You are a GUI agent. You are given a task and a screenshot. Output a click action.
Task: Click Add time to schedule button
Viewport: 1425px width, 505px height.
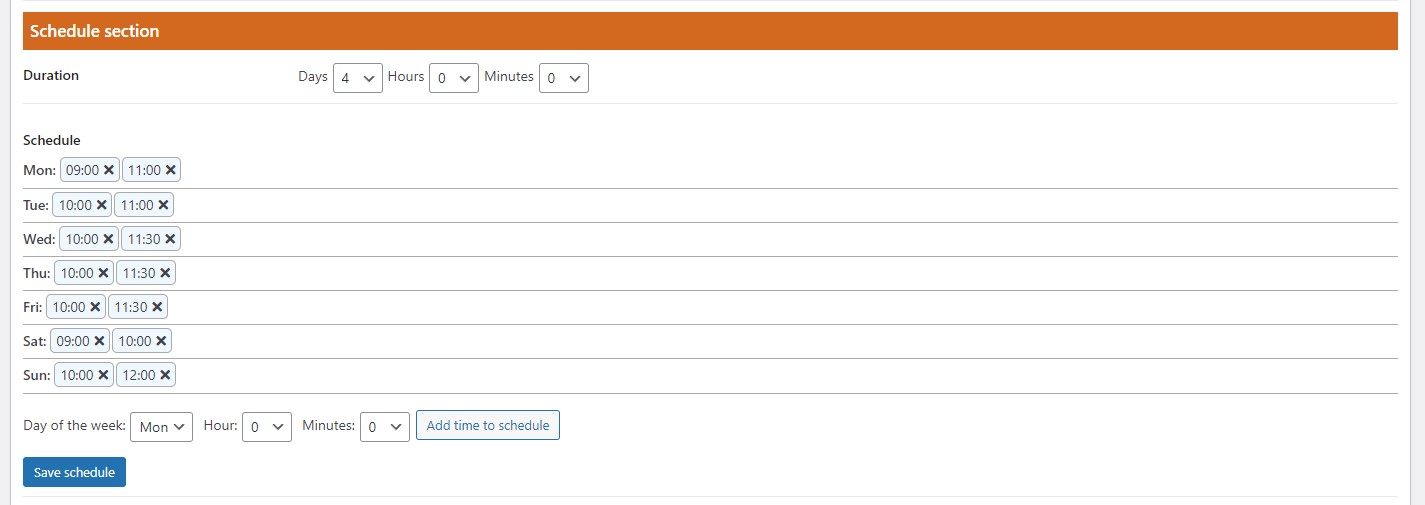pos(488,425)
